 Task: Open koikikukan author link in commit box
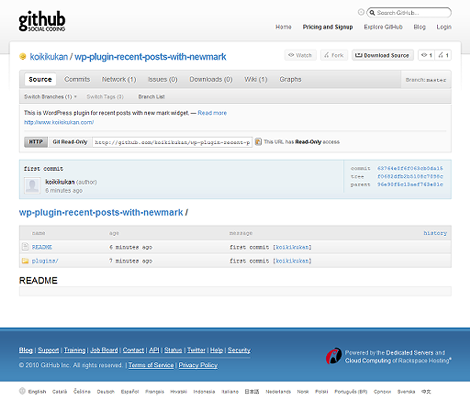click(x=60, y=182)
